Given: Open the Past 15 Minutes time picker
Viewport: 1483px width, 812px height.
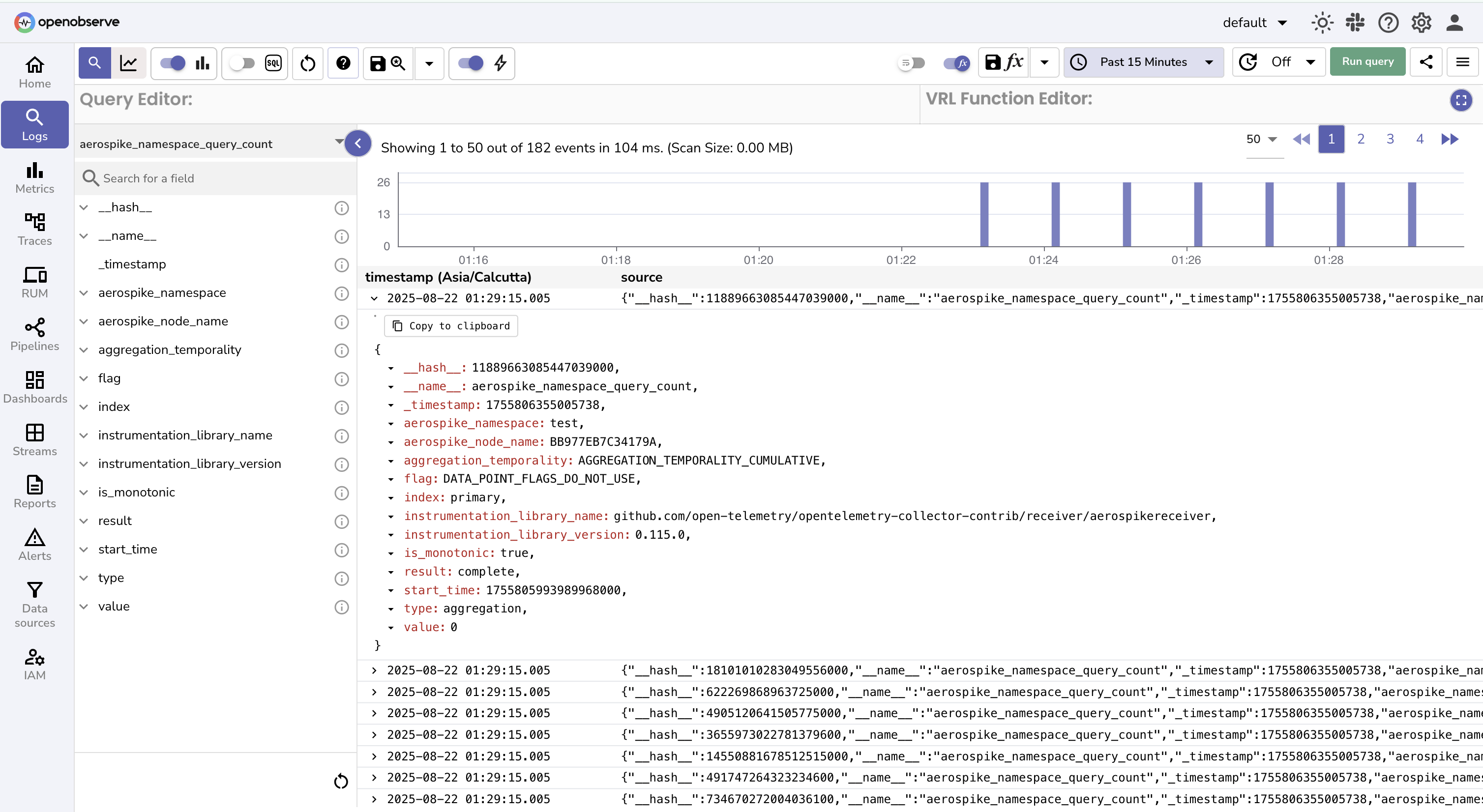Looking at the screenshot, I should (x=1143, y=62).
